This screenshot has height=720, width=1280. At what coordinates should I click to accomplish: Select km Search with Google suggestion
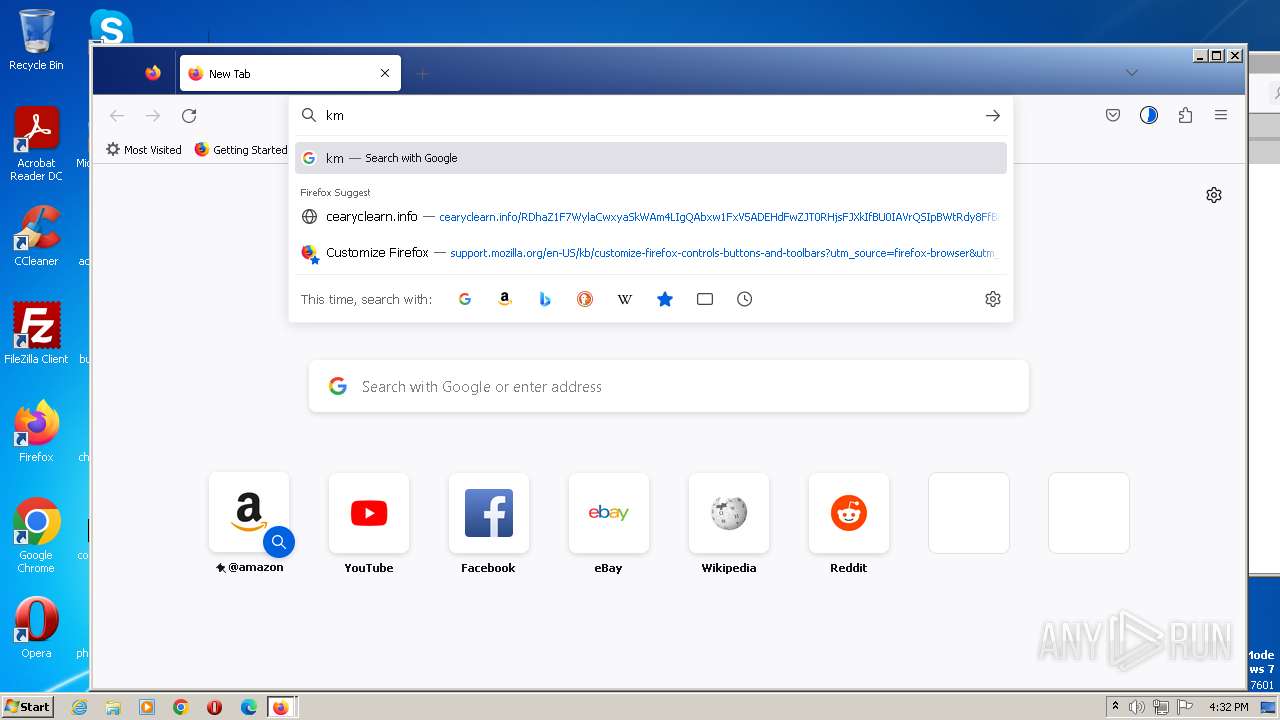(651, 158)
